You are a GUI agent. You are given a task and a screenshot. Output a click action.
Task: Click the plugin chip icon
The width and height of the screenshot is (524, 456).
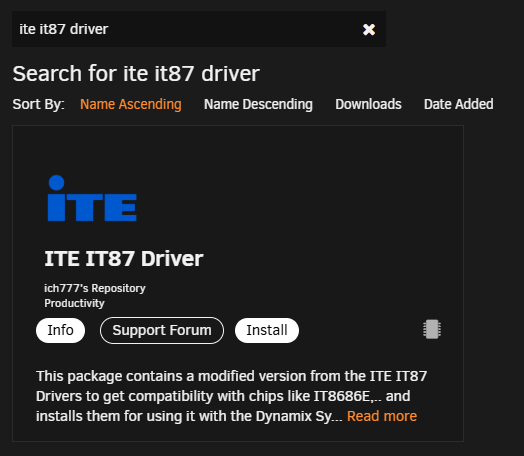click(432, 329)
